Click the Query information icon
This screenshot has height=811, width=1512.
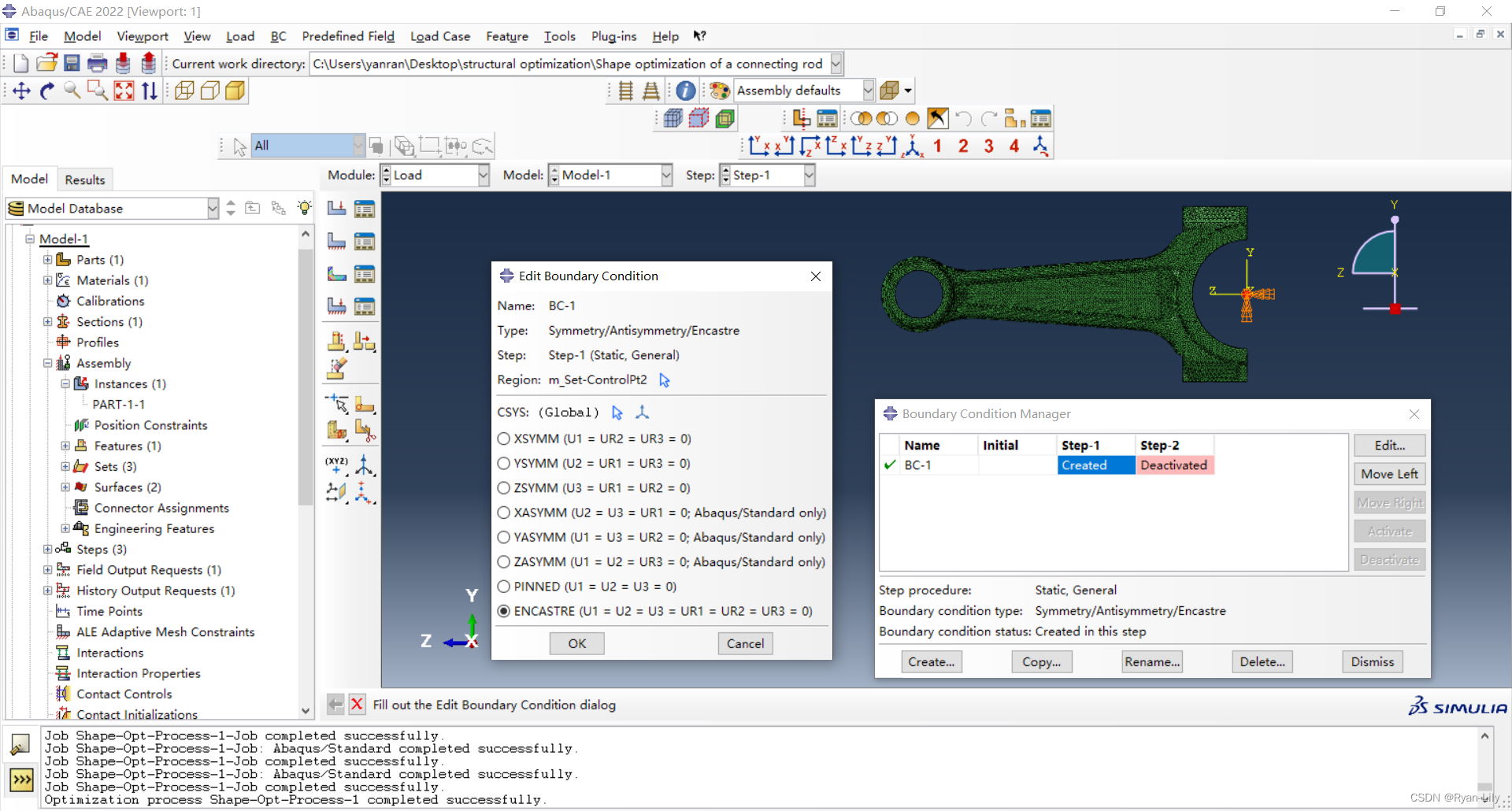pos(686,91)
